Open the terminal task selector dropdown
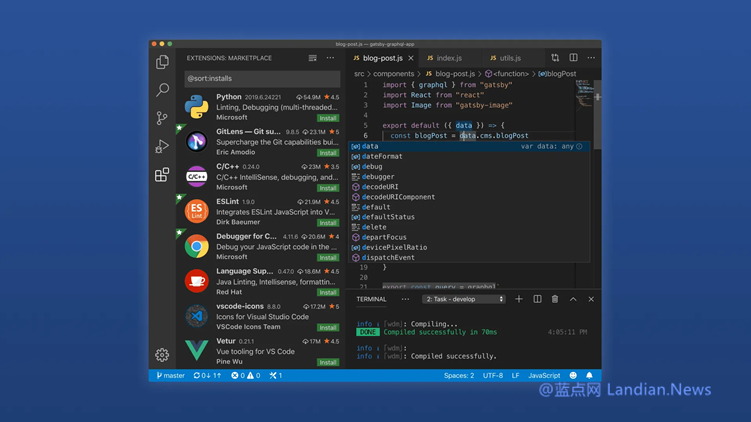 [x=464, y=299]
